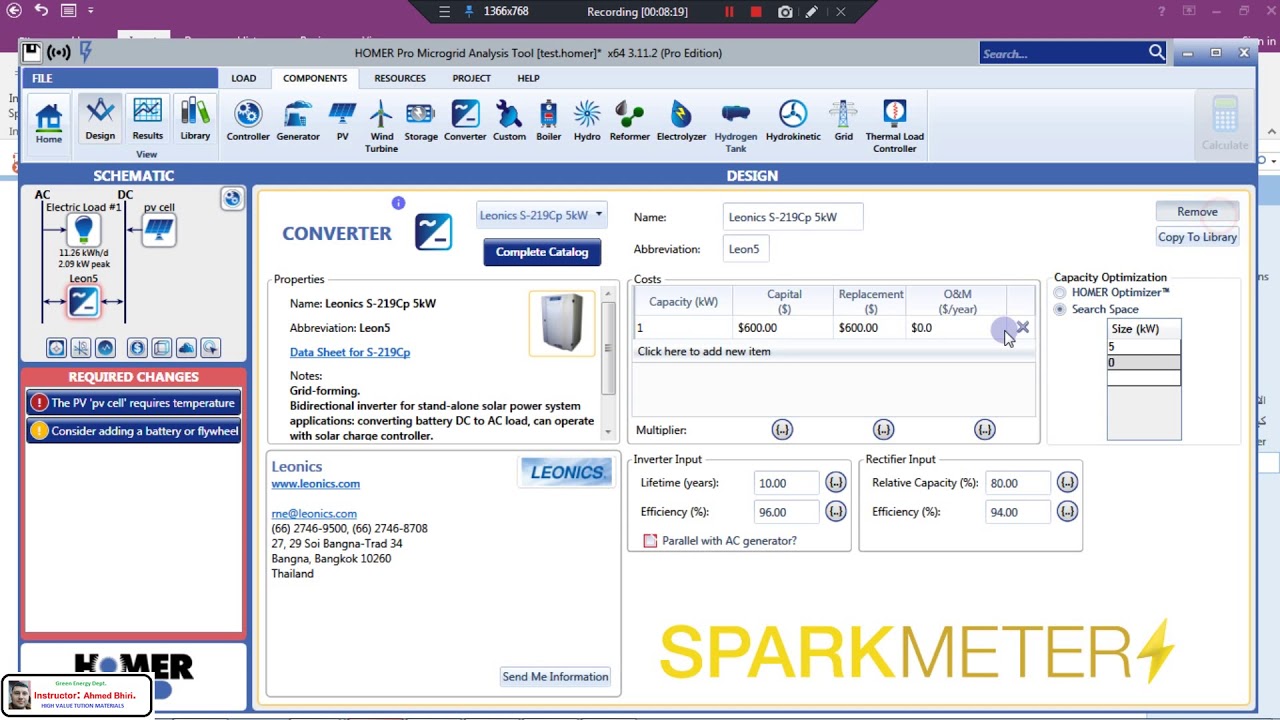Open the Converter component

pos(465,122)
